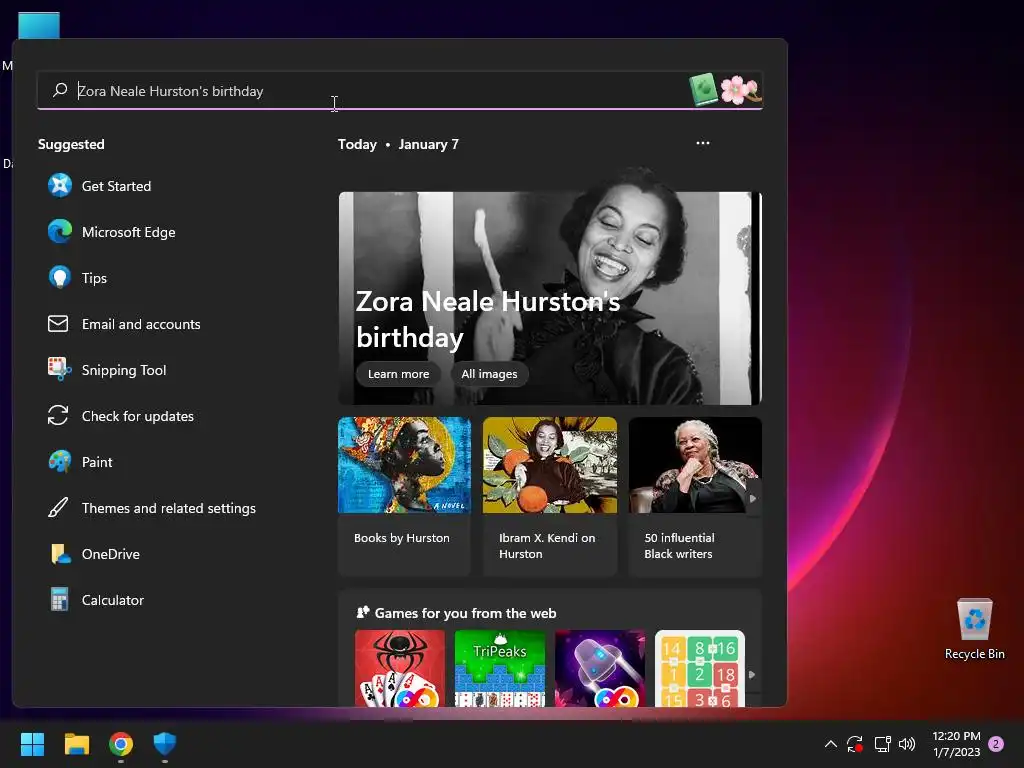1024x768 pixels.
Task: Launch Microsoft Edge from suggested list
Action: (x=59, y=232)
